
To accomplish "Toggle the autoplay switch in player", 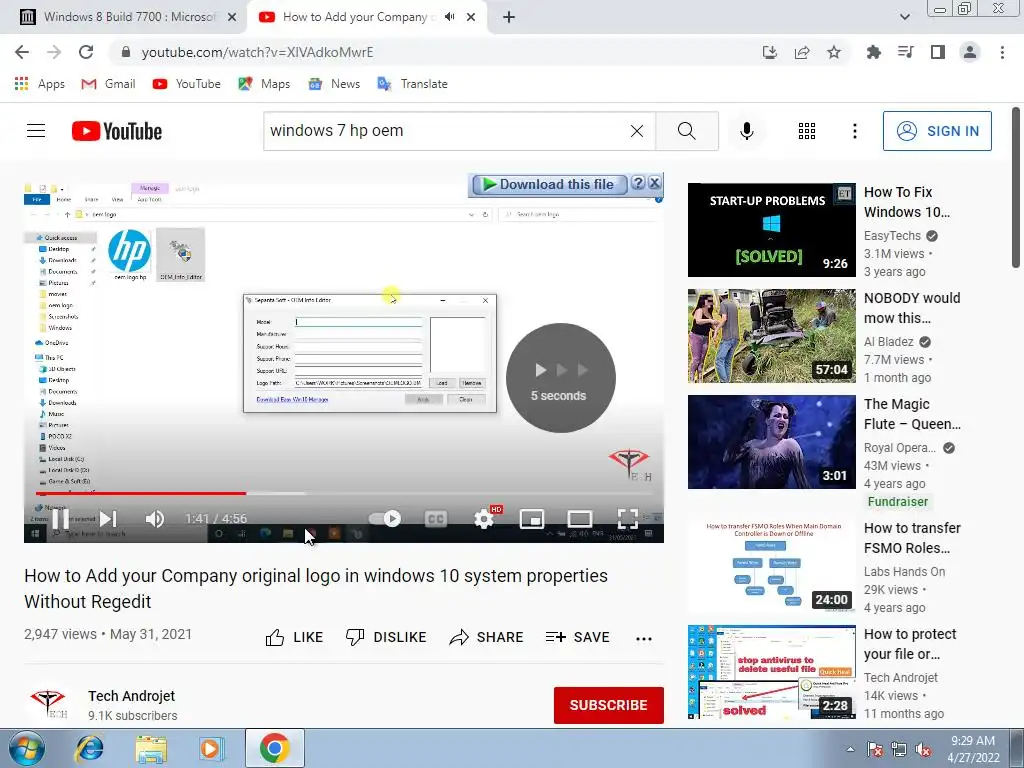I will [385, 519].
